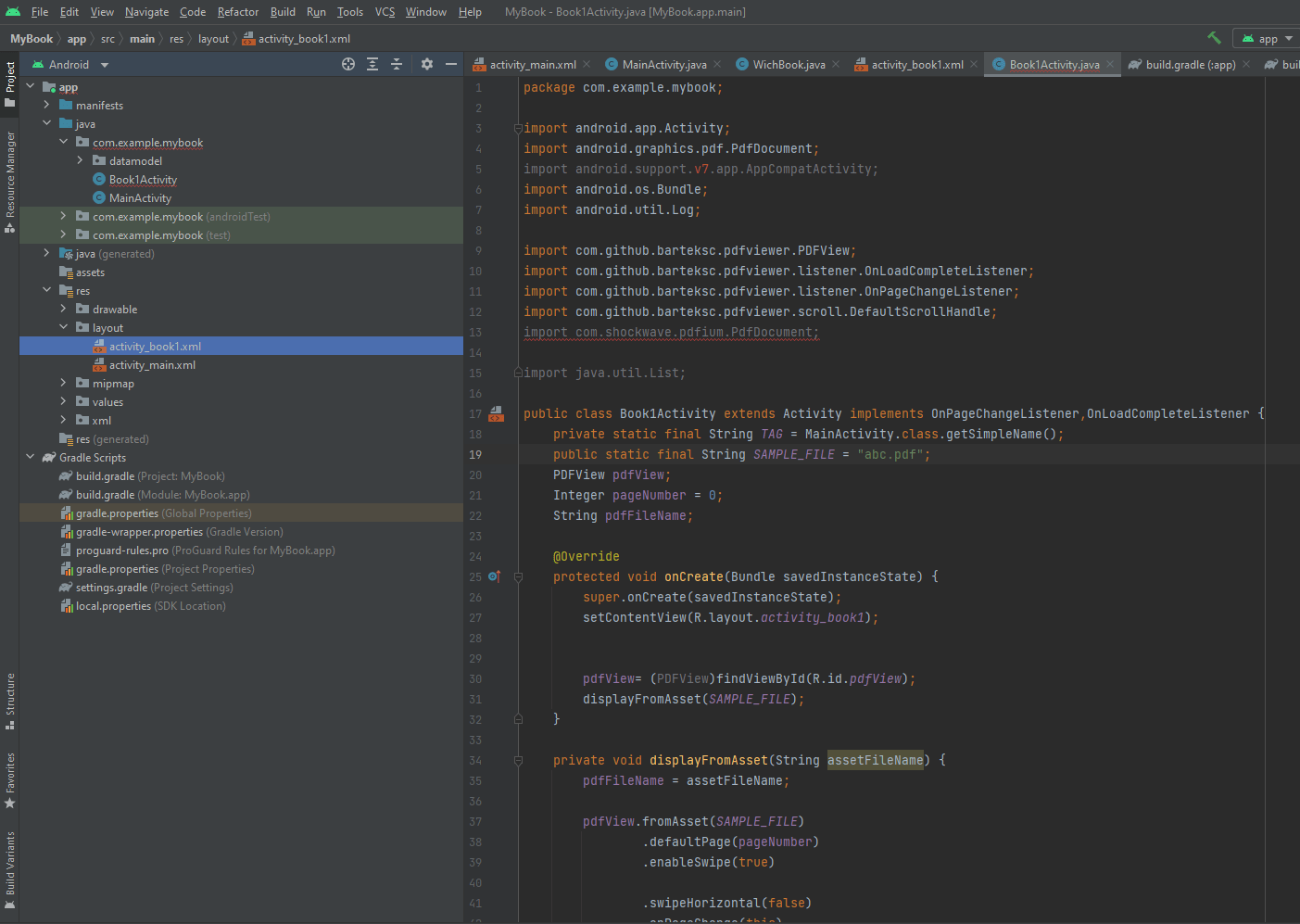
Task: Collapse the layout folder
Action: (x=64, y=327)
